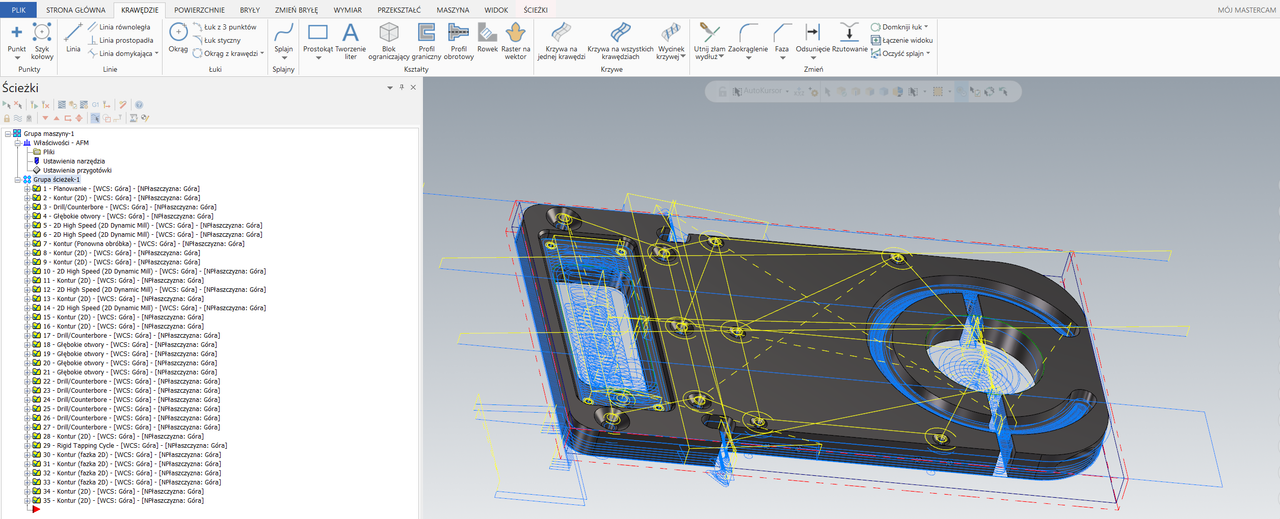Activate the Linia line tool
The height and width of the screenshot is (519, 1280).
(73, 36)
